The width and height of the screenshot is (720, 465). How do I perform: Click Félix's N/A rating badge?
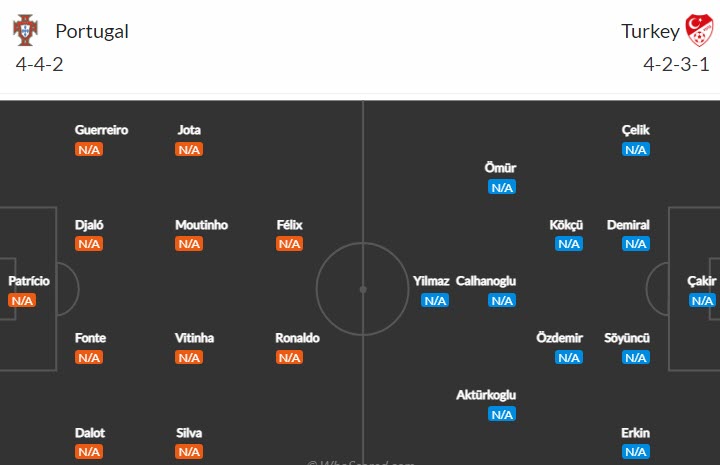pyautogui.click(x=289, y=244)
